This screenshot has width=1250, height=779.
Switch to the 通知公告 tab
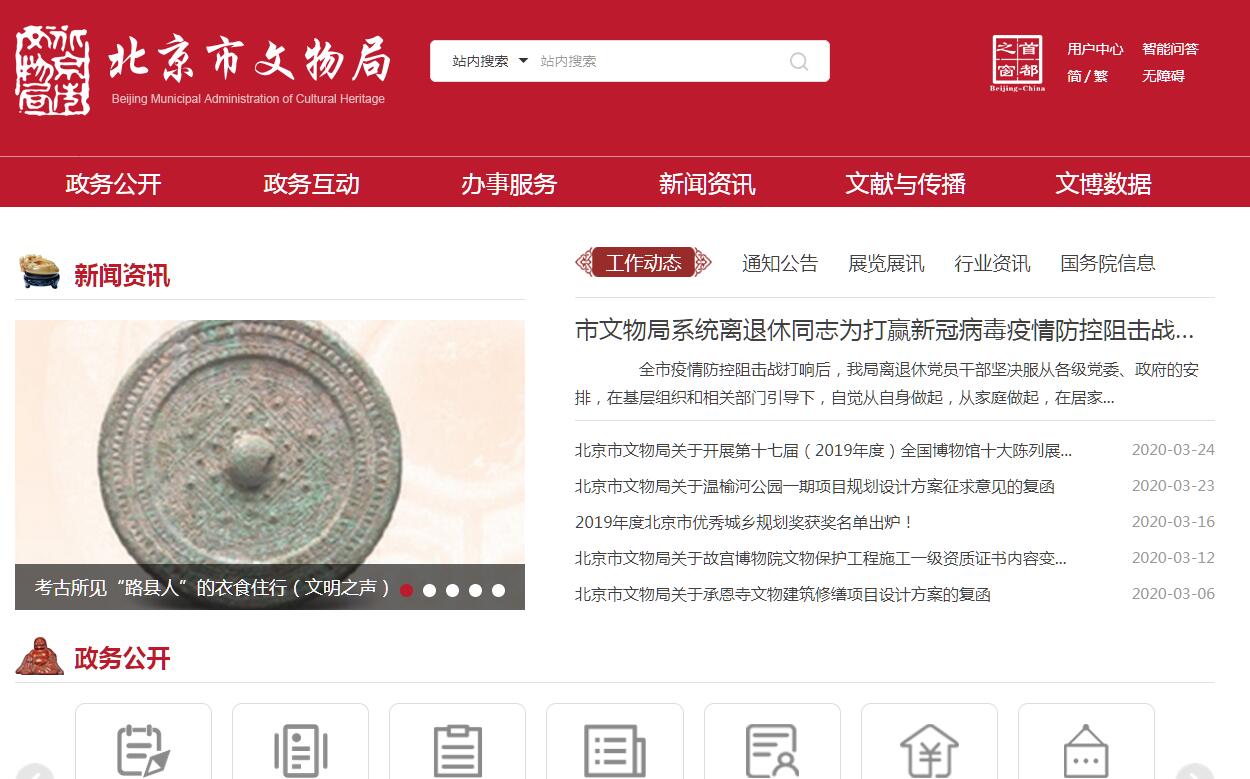[x=780, y=263]
